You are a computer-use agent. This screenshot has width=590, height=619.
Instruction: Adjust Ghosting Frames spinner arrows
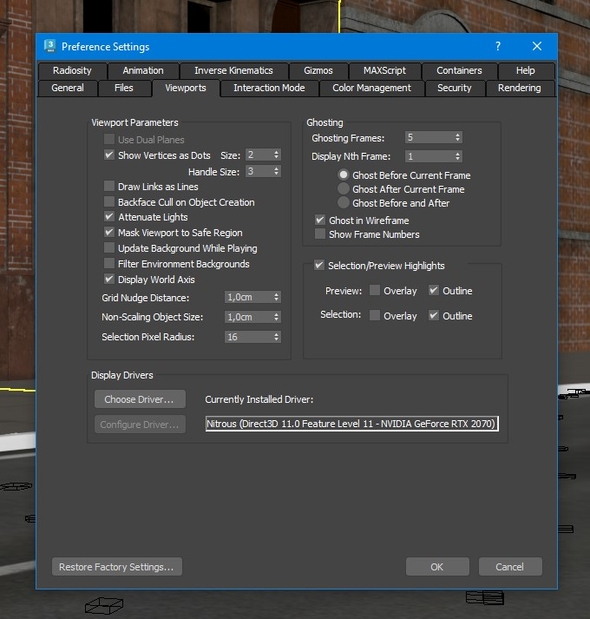pyautogui.click(x=457, y=137)
